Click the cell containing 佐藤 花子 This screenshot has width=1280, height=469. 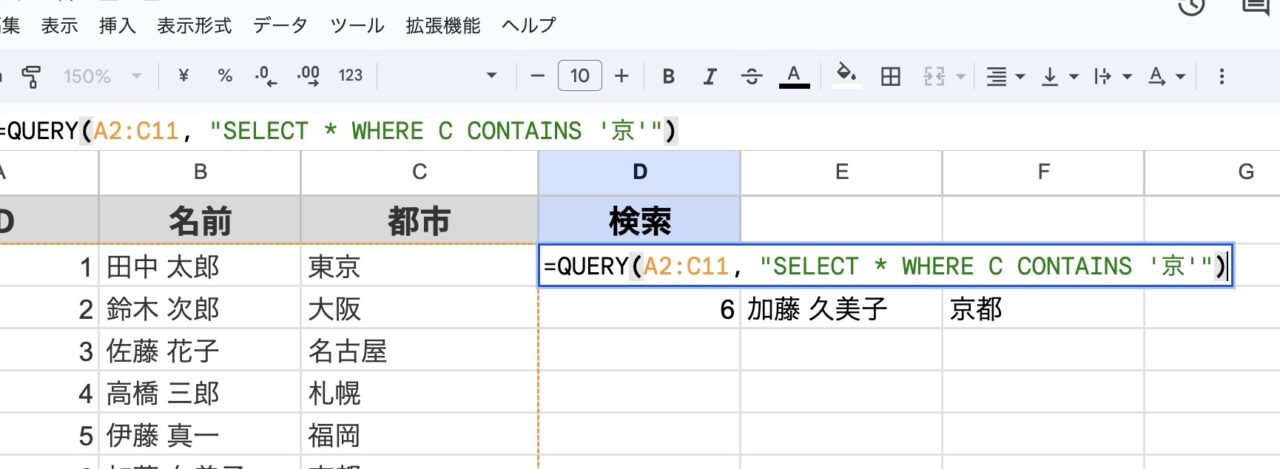(200, 351)
